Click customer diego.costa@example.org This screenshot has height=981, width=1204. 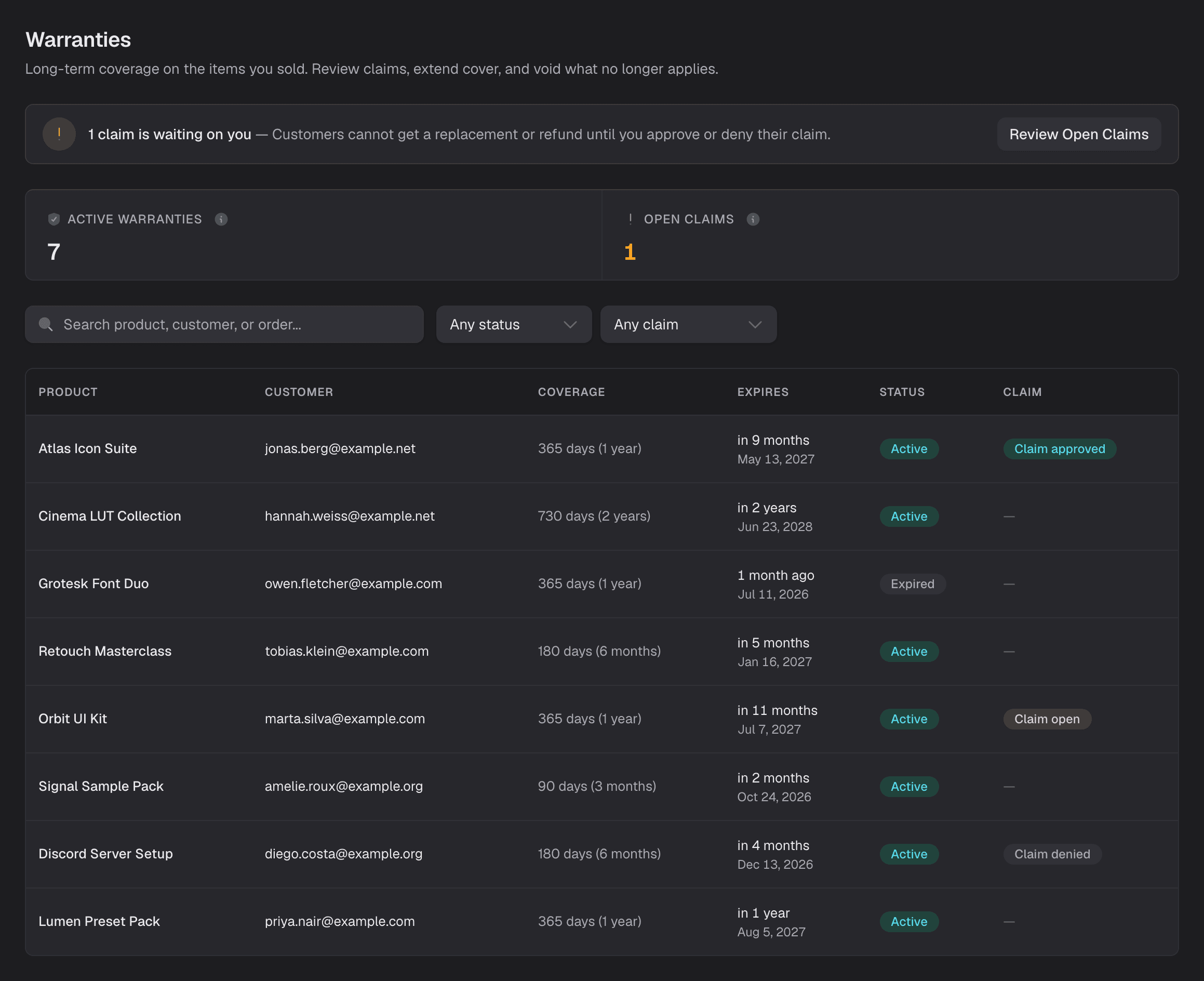[x=343, y=854]
